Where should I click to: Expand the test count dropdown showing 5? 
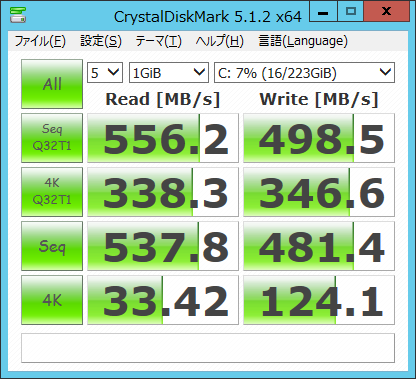point(105,72)
